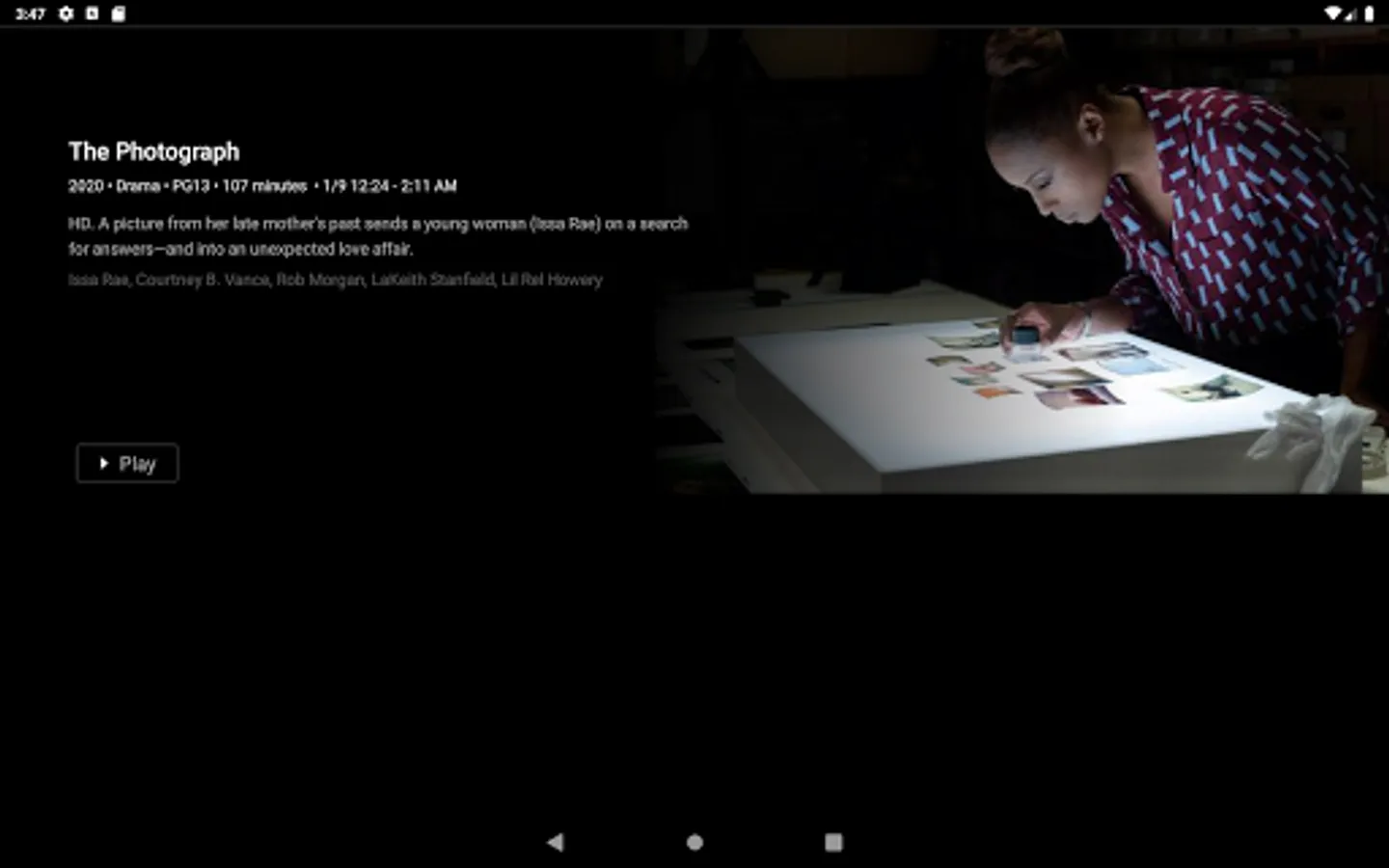The height and width of the screenshot is (868, 1389).
Task: Select the description starting 'HD. A picture'
Action: click(x=378, y=236)
